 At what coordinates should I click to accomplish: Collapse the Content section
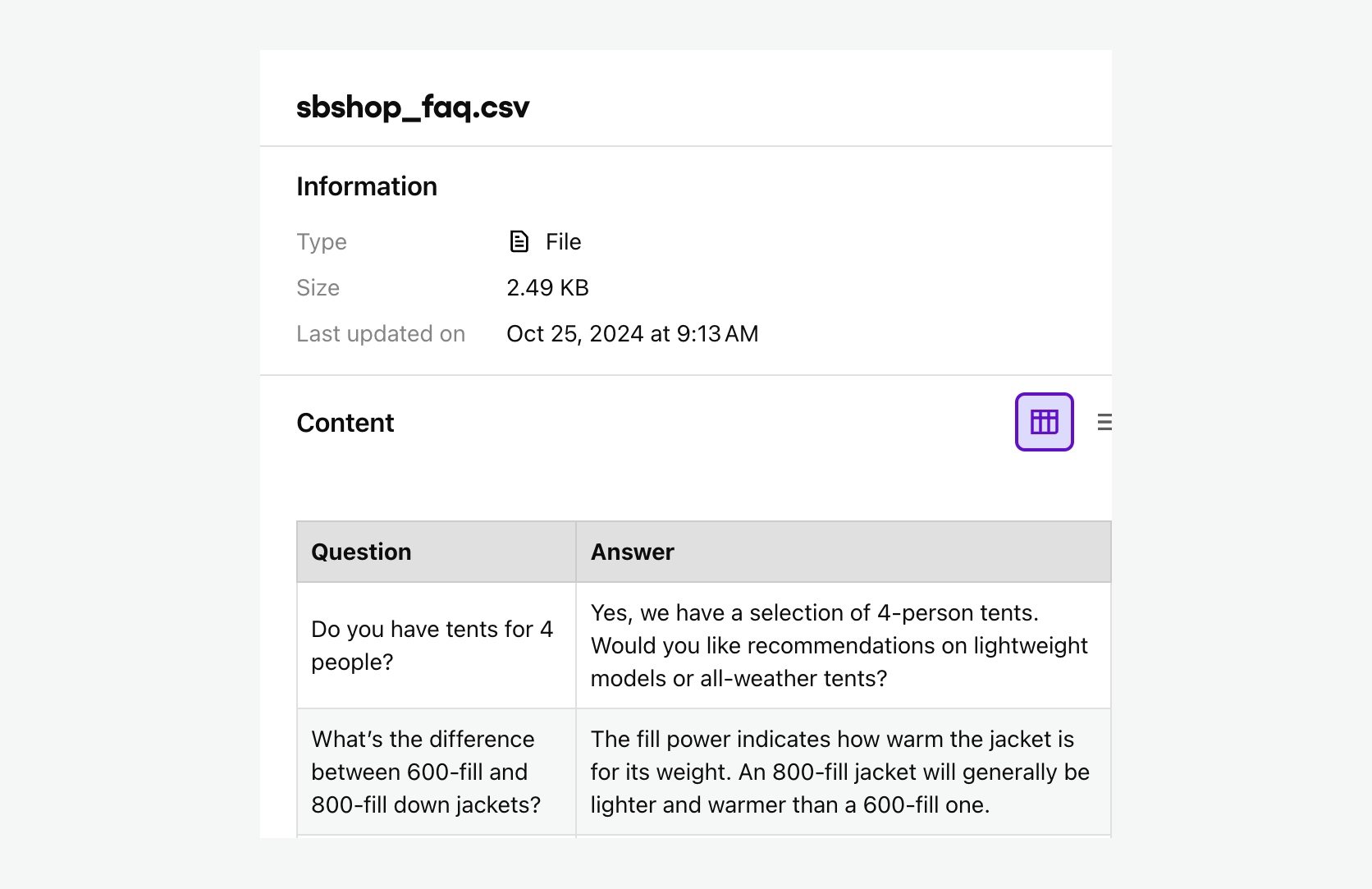pos(345,422)
